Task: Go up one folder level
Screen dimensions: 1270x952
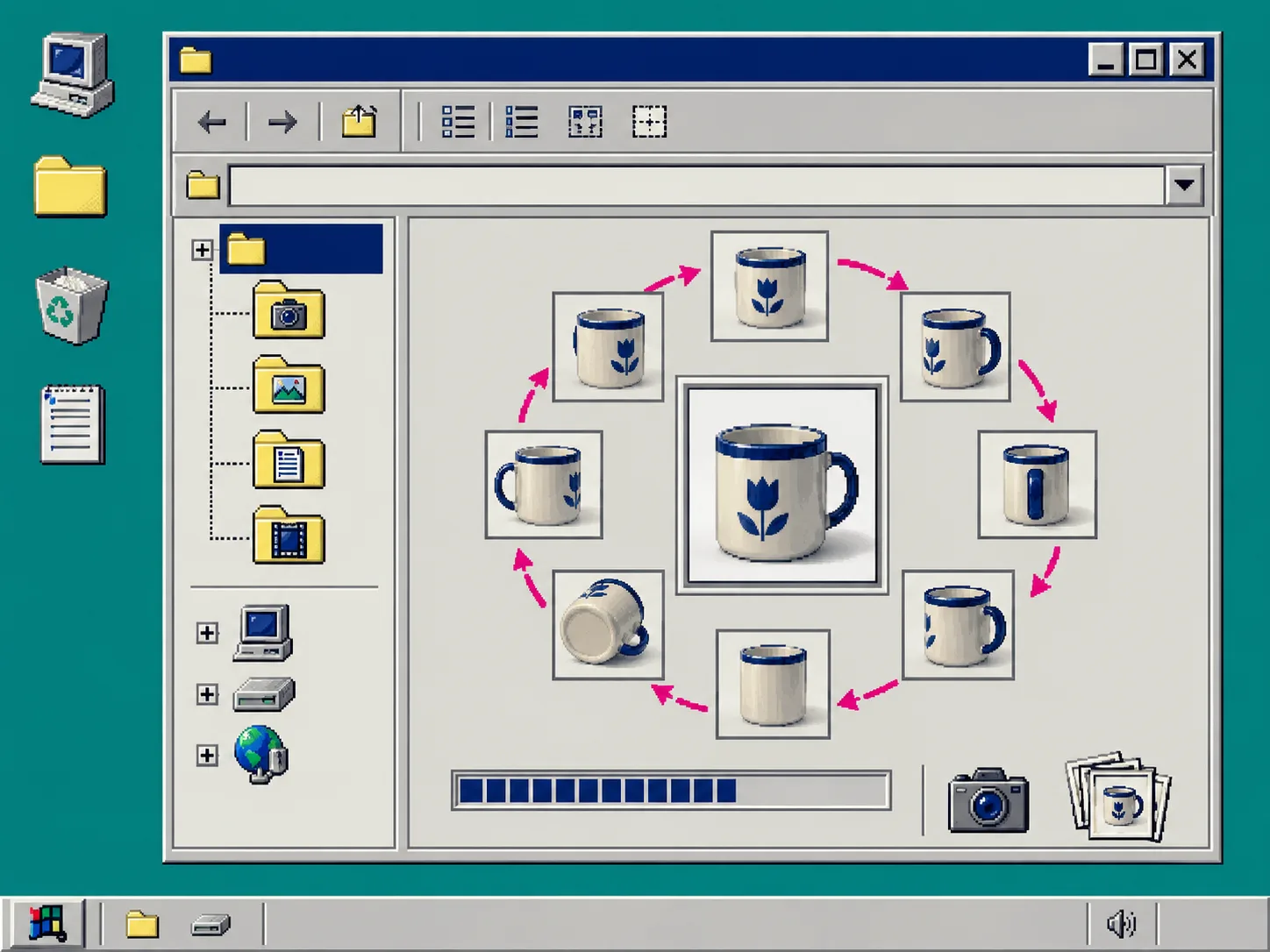Action: [359, 121]
